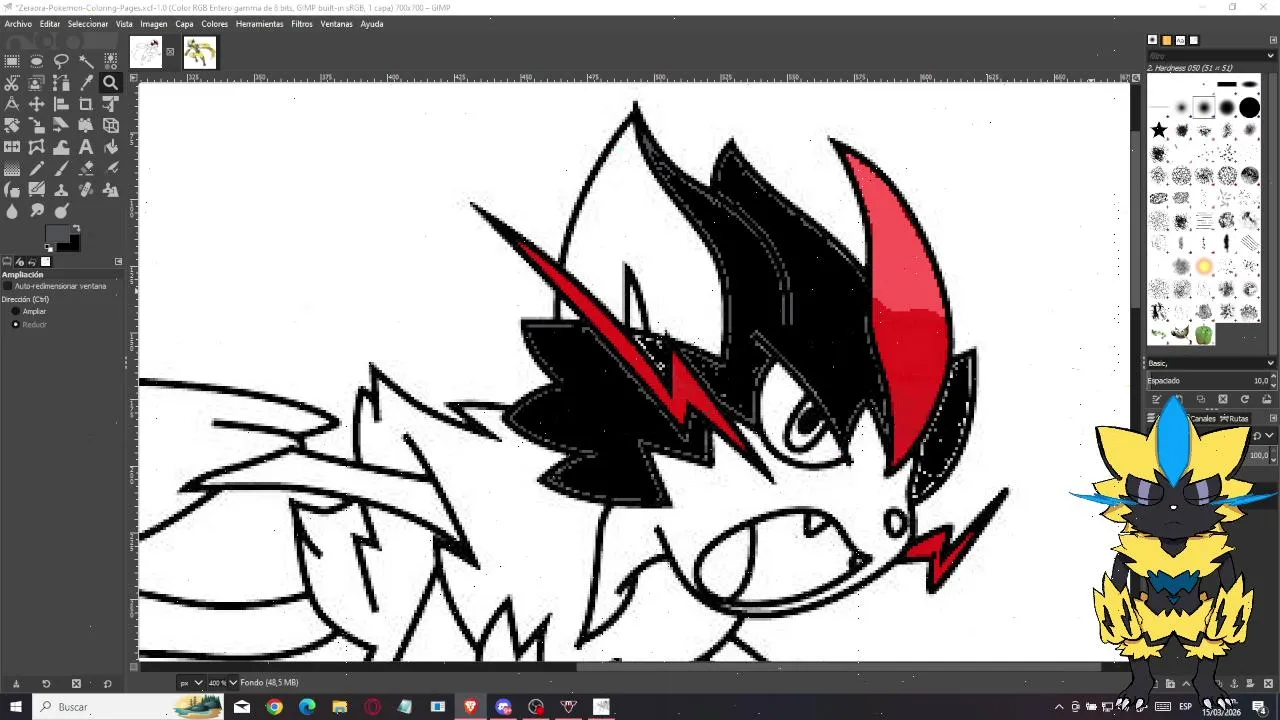Viewport: 1280px width, 720px height.
Task: Switch to the Zeraora sketch image thumbnail tab
Action: [x=146, y=52]
